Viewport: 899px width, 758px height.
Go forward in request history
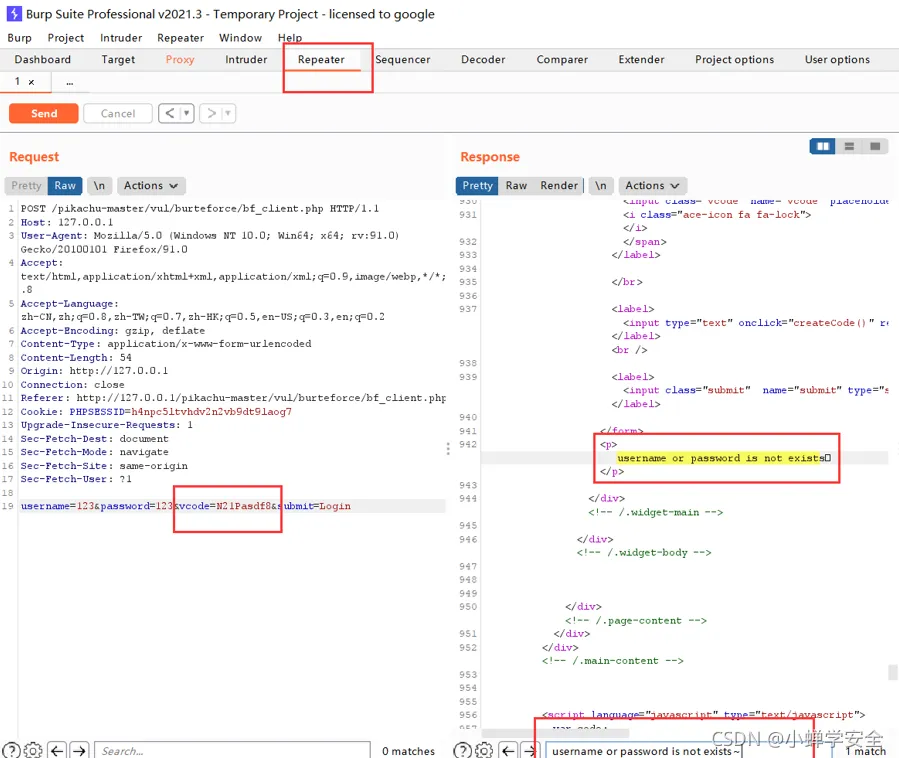(211, 113)
